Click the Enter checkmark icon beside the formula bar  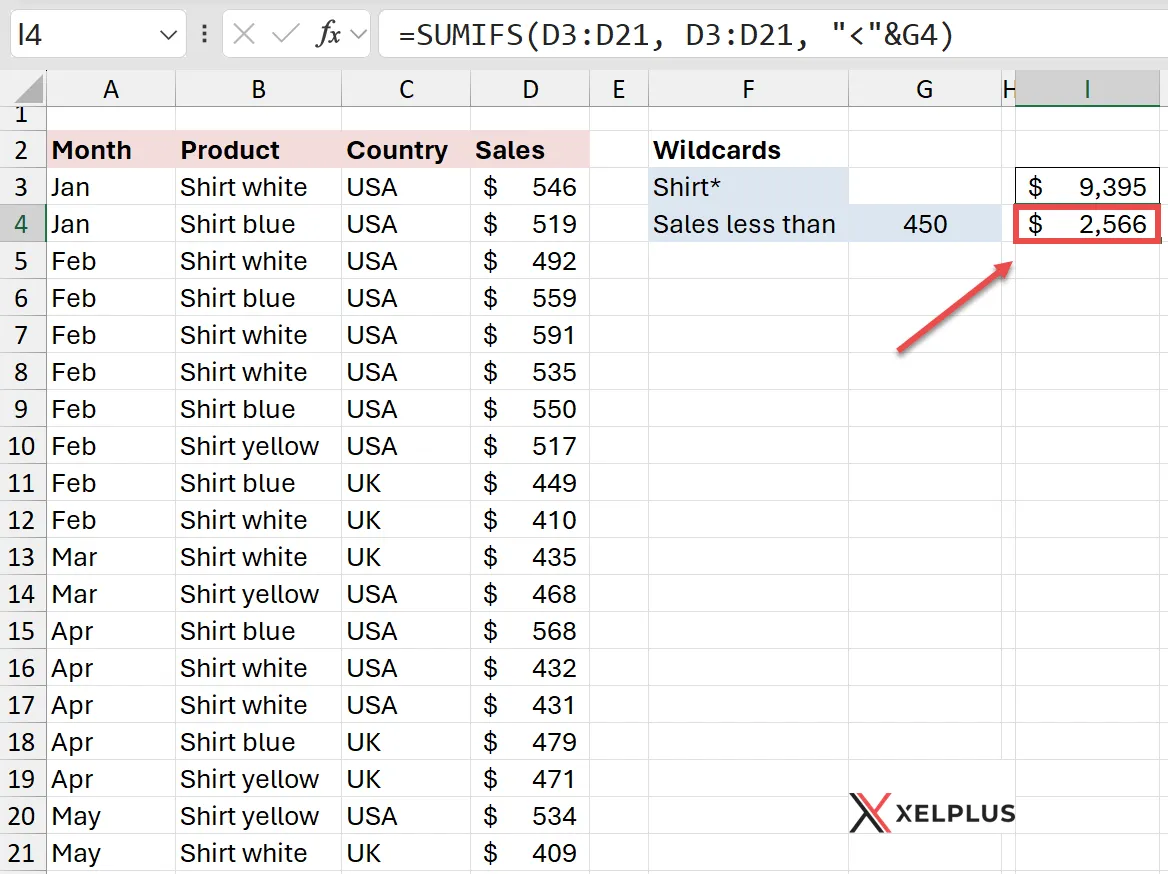click(x=283, y=33)
